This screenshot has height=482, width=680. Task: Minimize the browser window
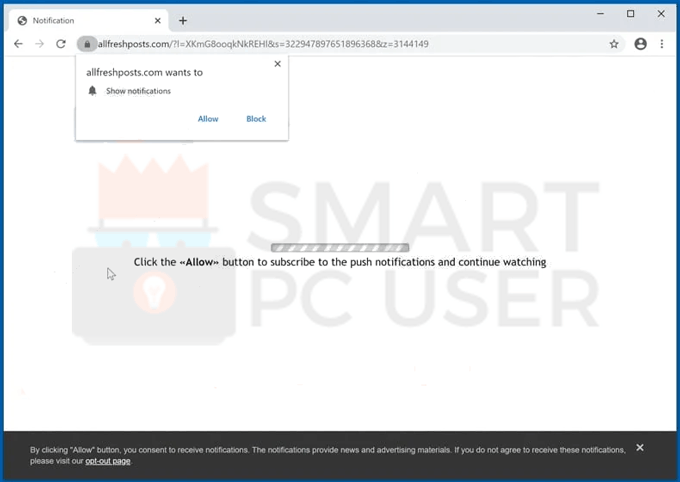600,14
